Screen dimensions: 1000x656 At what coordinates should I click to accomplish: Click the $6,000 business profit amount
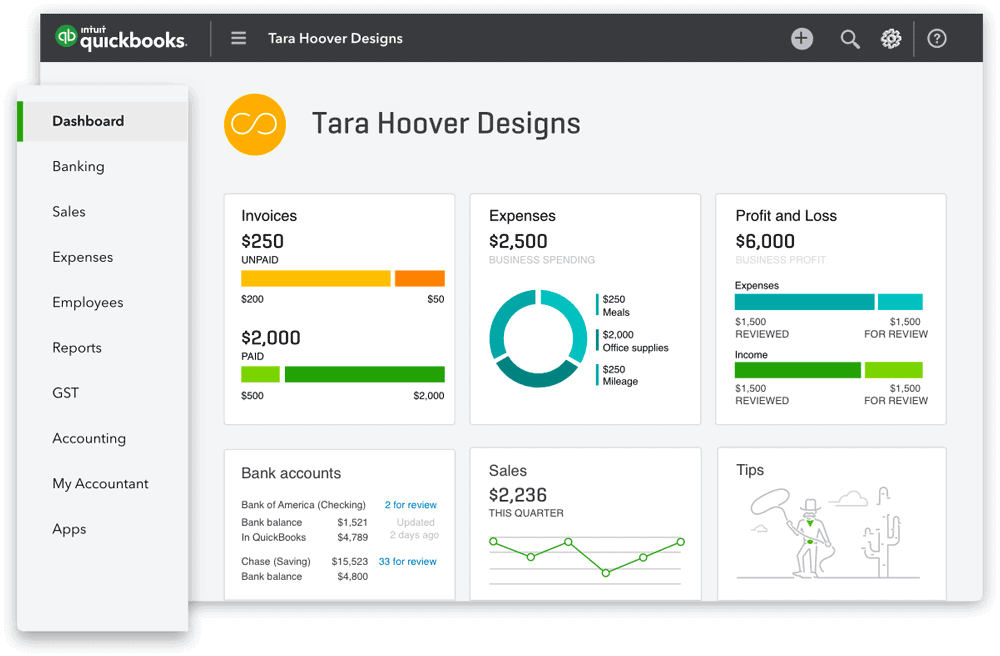click(765, 242)
